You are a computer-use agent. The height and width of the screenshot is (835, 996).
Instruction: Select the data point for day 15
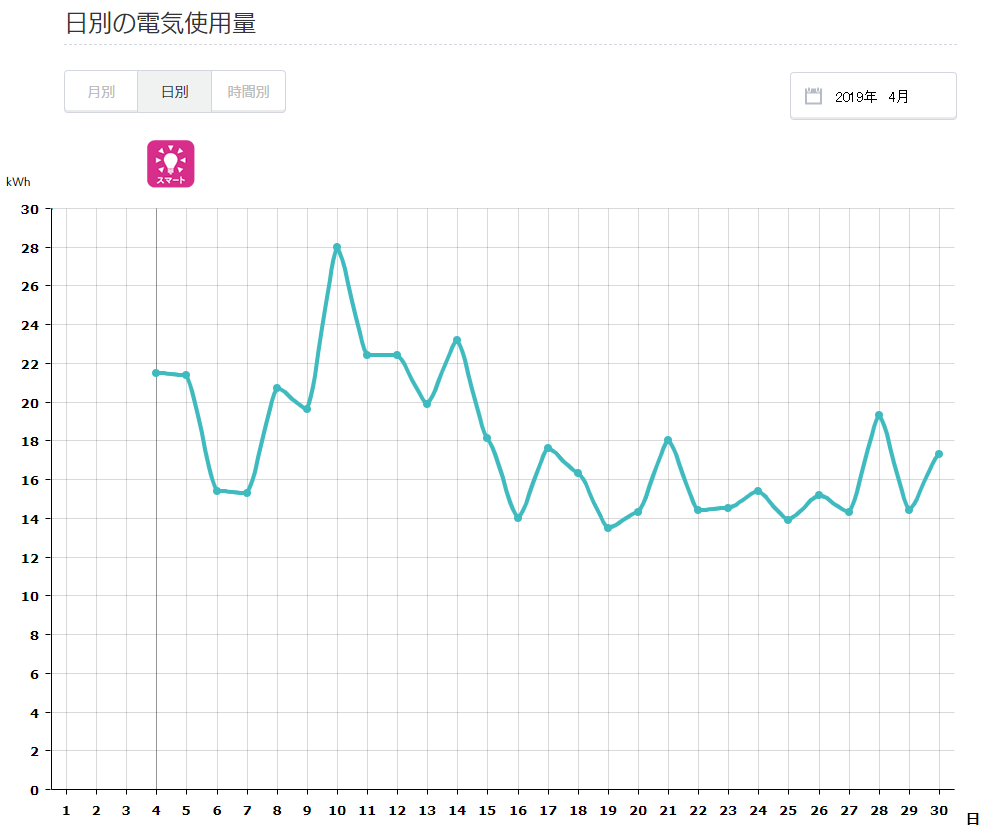pos(487,438)
